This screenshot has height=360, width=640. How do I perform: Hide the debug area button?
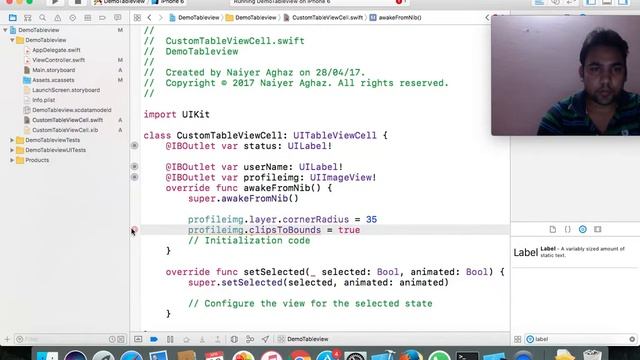click(x=138, y=339)
